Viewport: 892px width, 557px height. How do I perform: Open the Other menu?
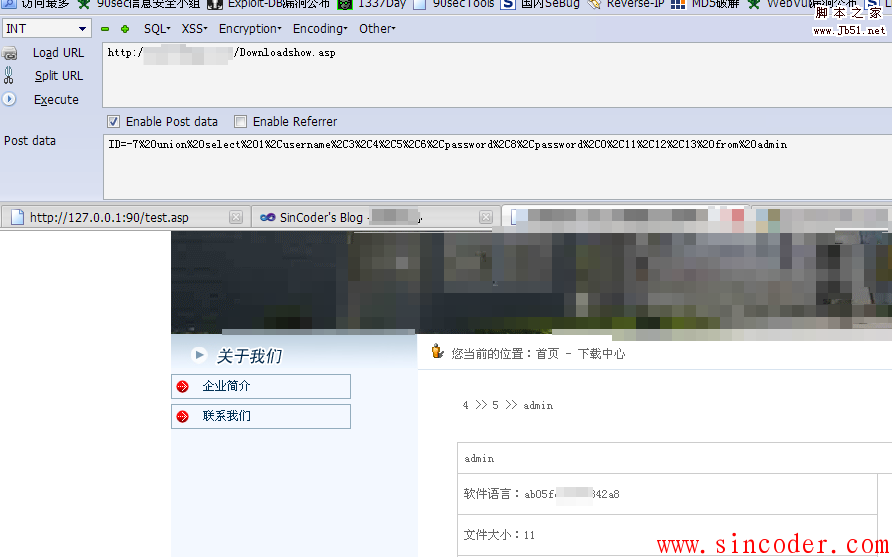377,28
